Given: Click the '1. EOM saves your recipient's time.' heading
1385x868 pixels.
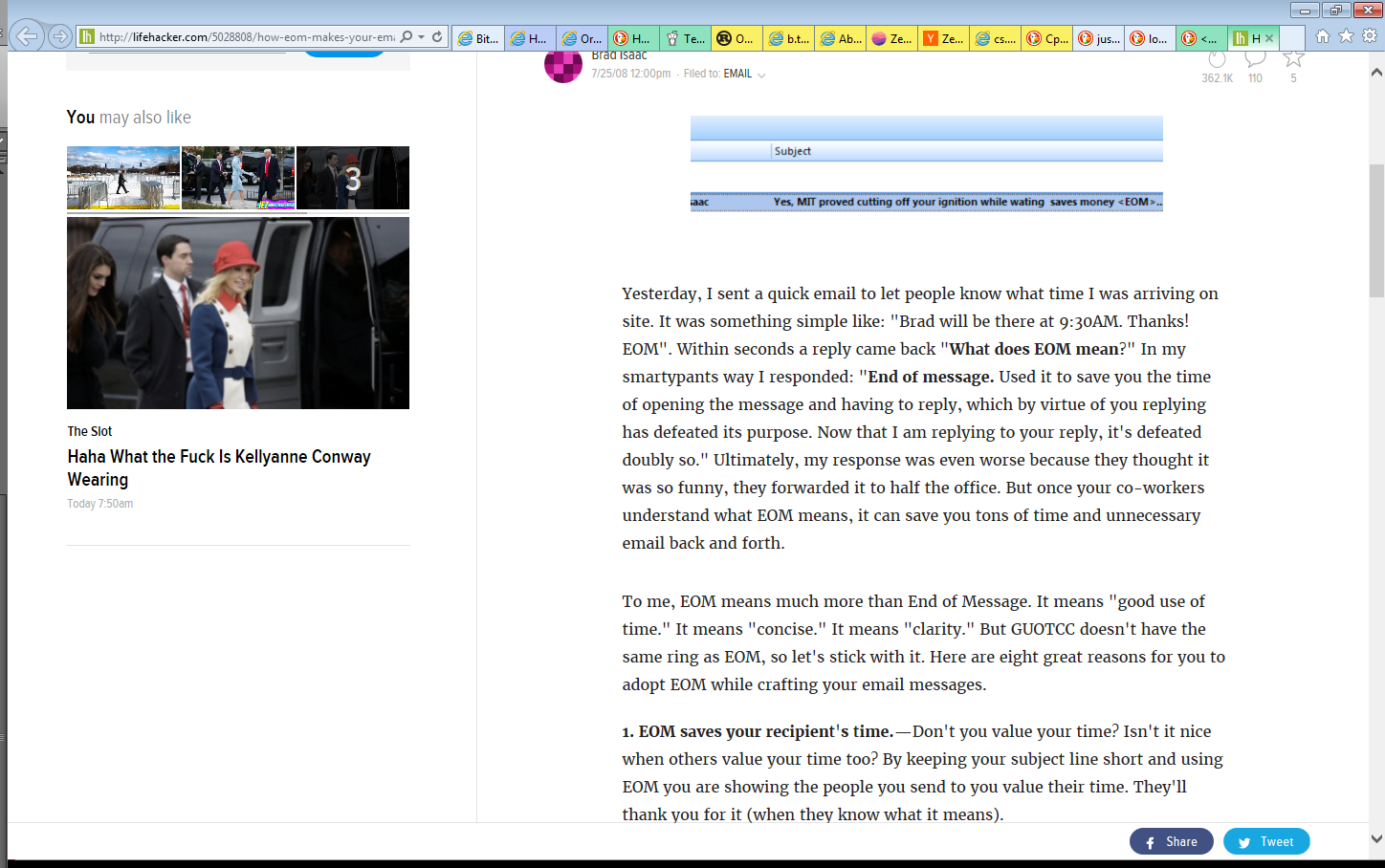Looking at the screenshot, I should coord(758,731).
